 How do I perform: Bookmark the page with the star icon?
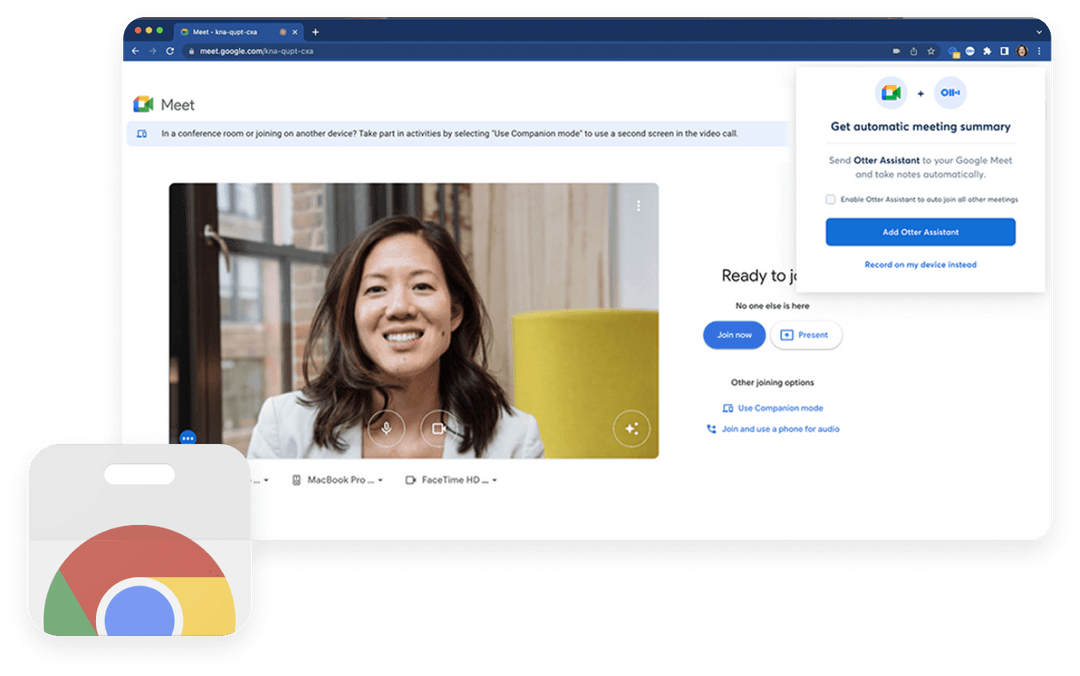931,50
